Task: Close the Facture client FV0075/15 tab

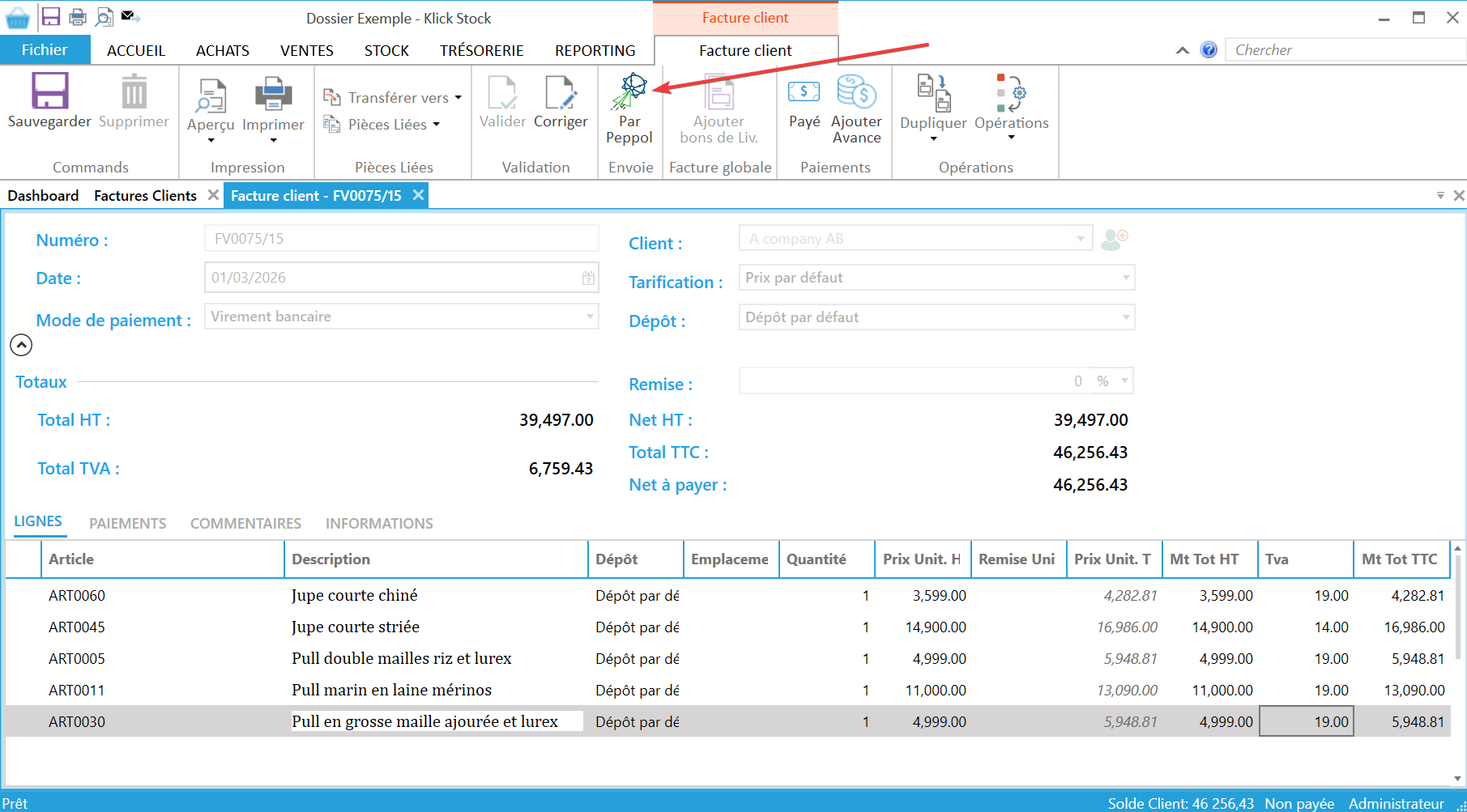Action: tap(418, 195)
